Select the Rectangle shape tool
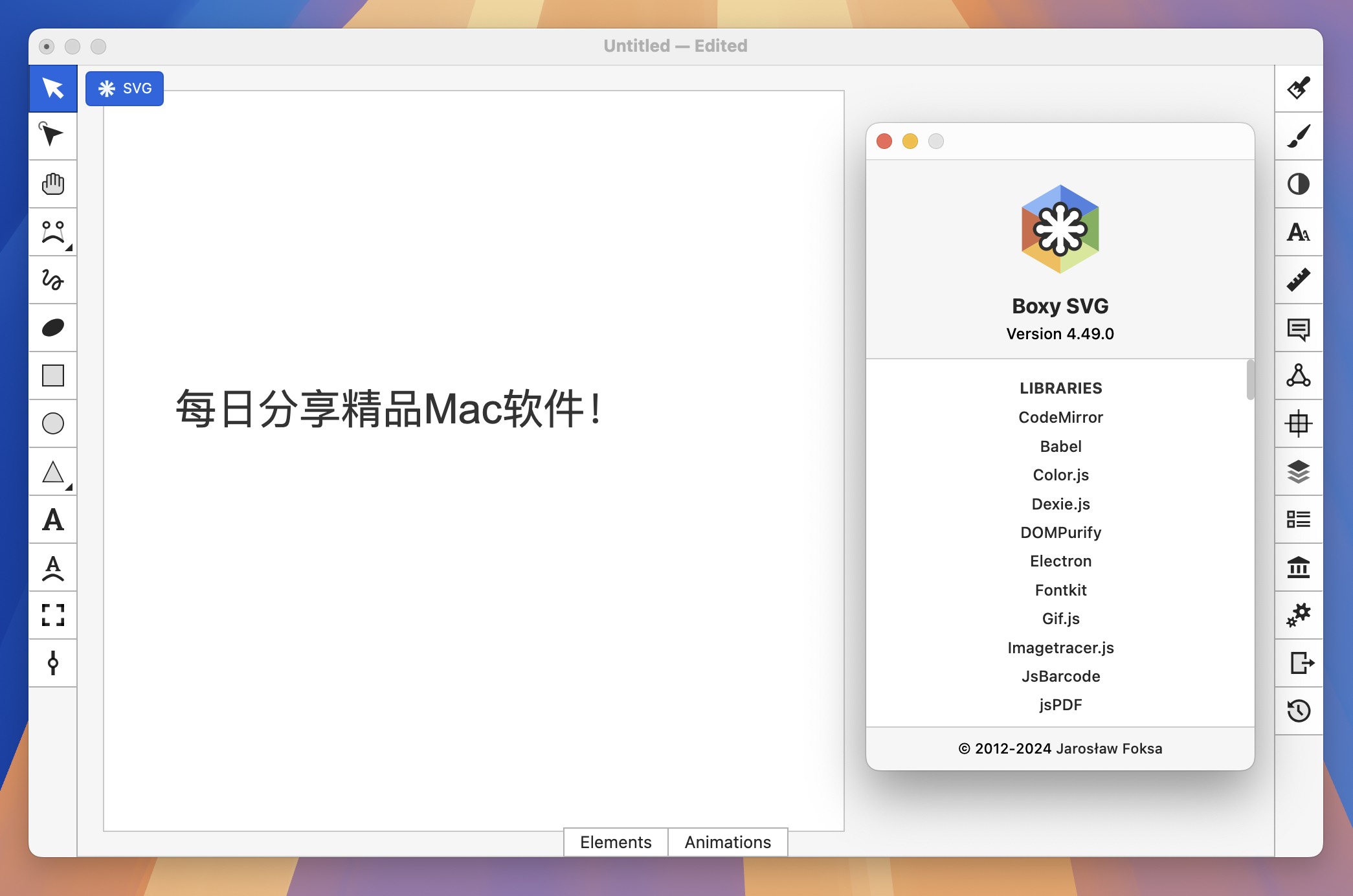Viewport: 1353px width, 896px height. pyautogui.click(x=53, y=375)
